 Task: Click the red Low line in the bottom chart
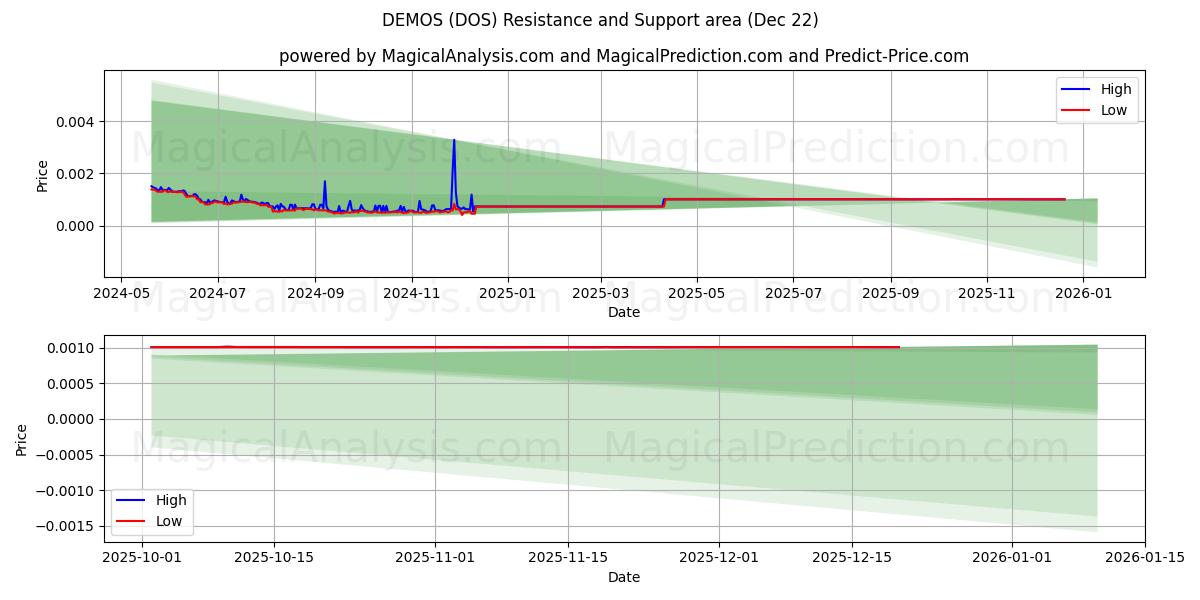(x=500, y=347)
